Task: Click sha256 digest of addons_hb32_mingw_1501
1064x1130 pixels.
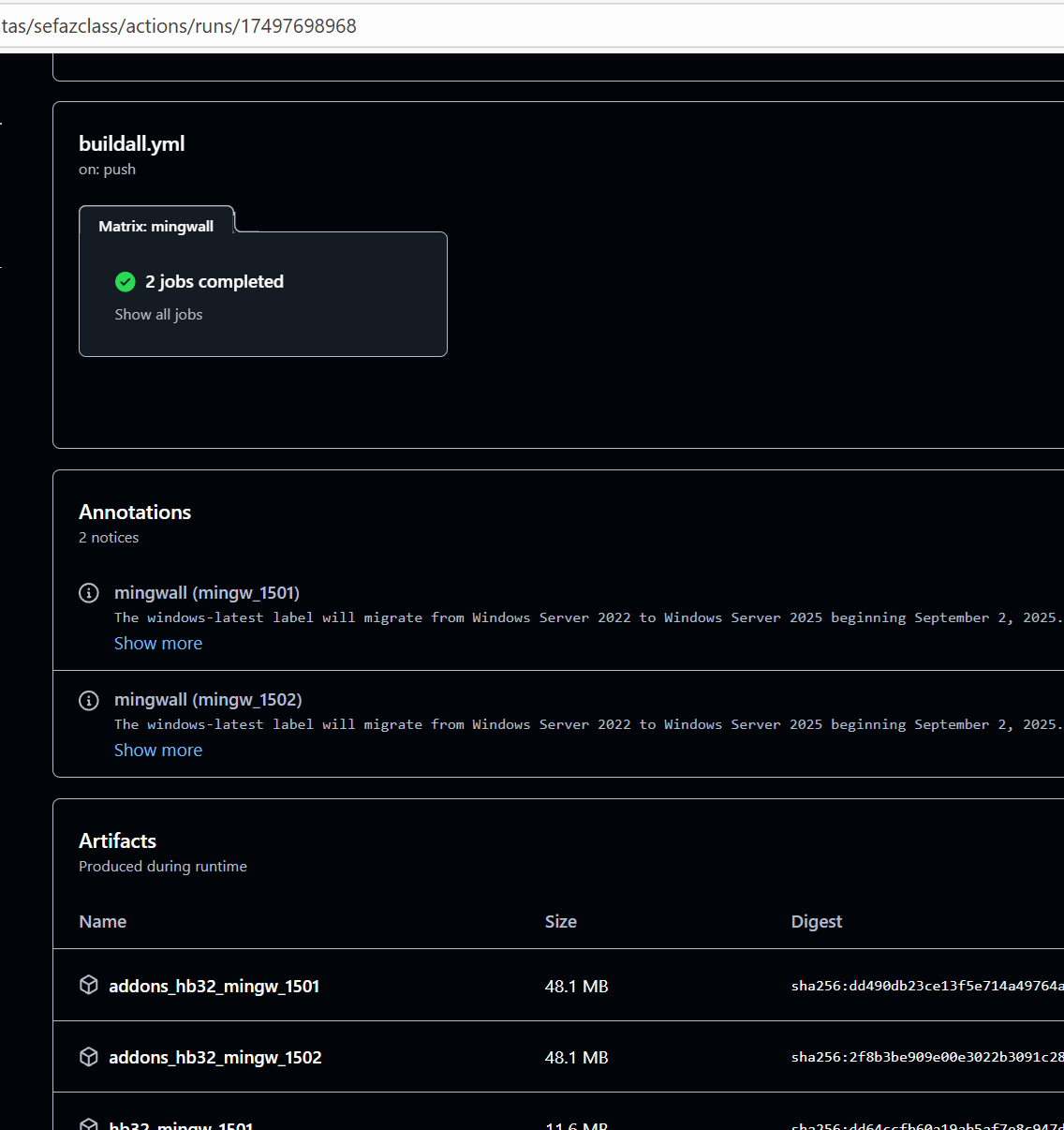Action: 926,986
